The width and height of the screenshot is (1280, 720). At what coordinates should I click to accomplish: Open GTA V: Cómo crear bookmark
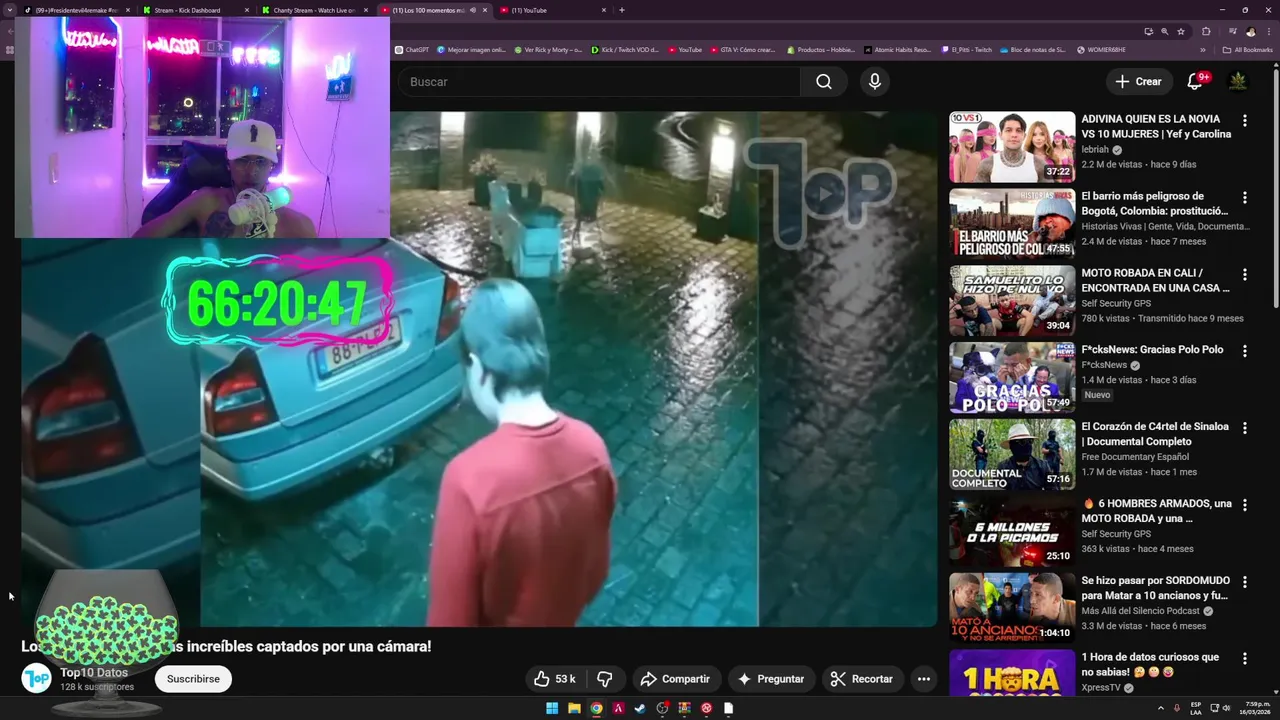click(742, 49)
